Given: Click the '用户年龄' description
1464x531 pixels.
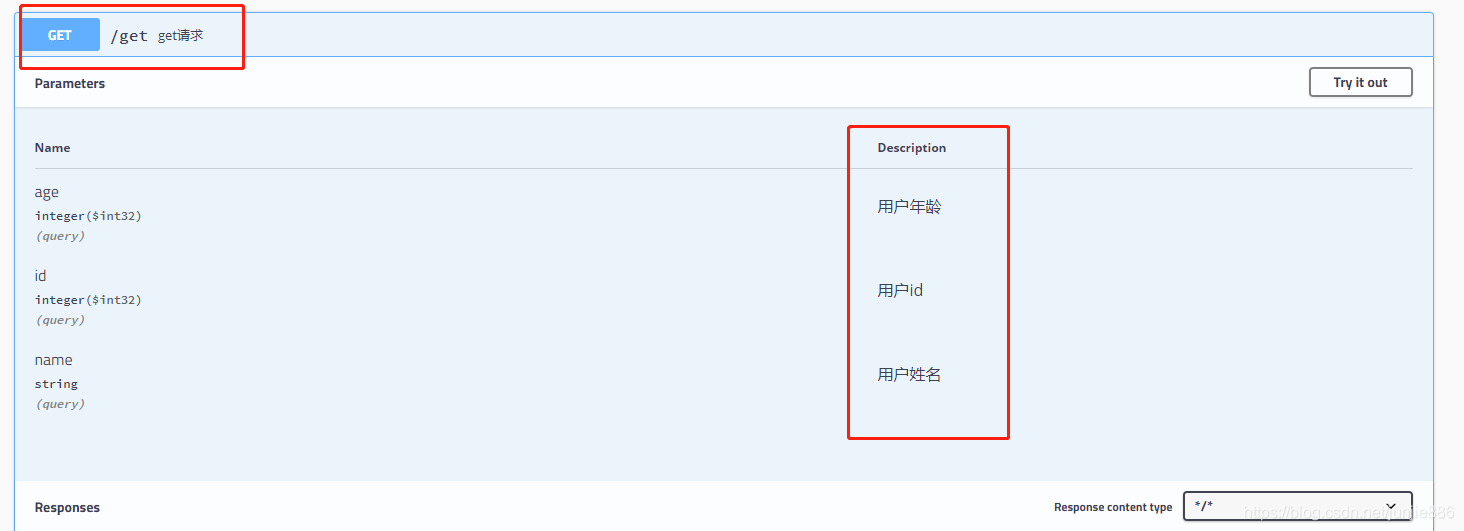Looking at the screenshot, I should pyautogui.click(x=909, y=207).
